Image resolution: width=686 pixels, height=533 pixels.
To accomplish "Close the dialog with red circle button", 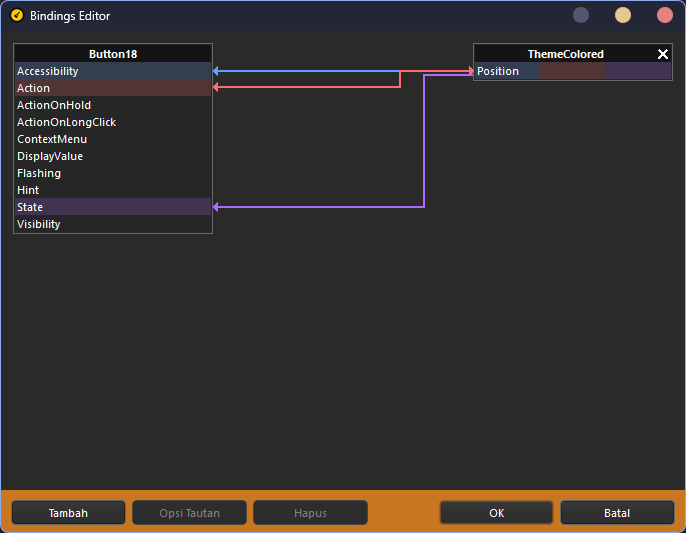I will [665, 15].
